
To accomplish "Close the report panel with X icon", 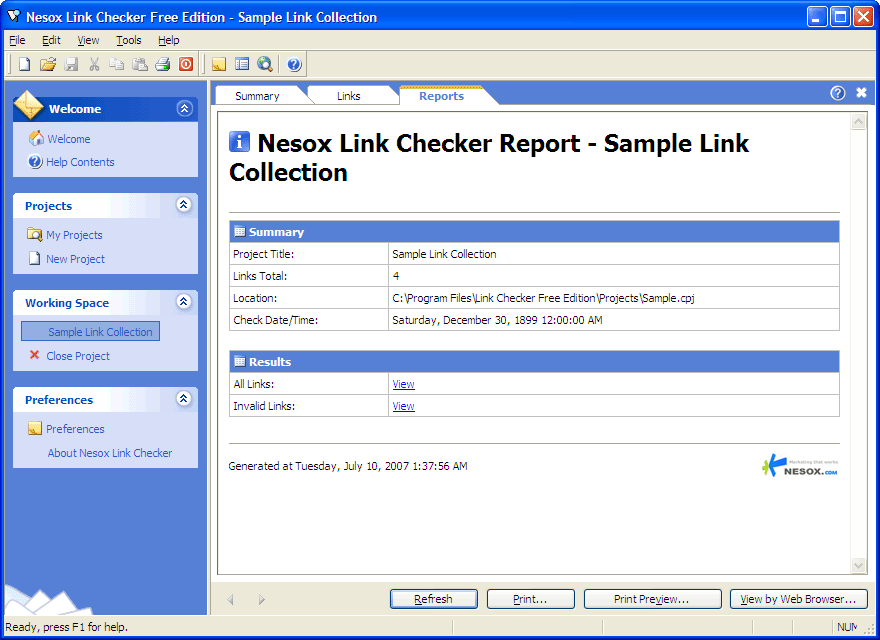I will coord(861,93).
